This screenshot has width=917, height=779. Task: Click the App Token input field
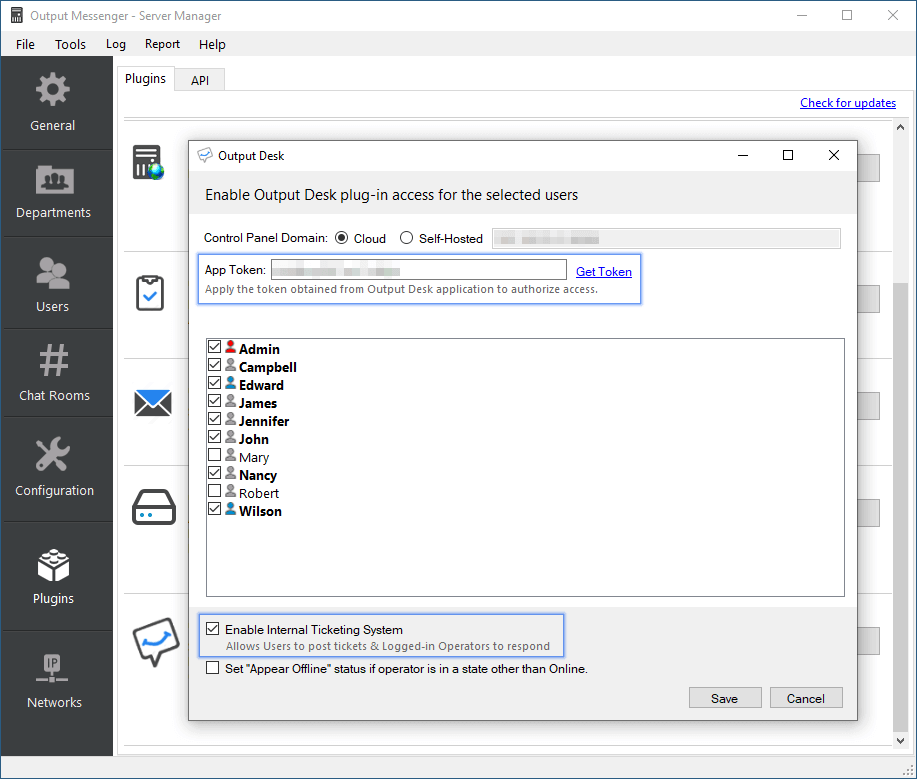tap(419, 270)
